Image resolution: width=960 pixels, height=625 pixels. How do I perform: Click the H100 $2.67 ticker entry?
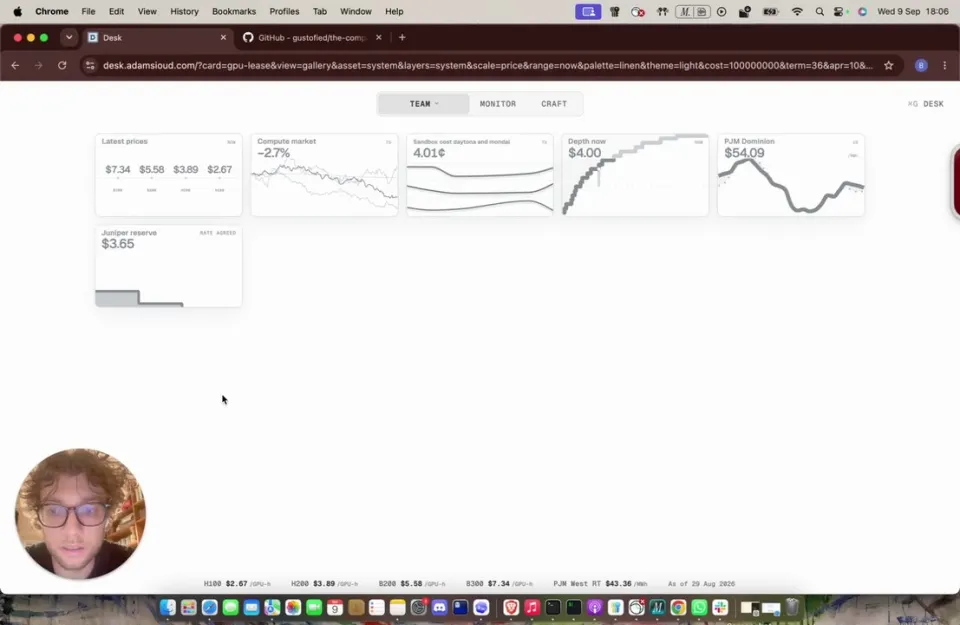[x=237, y=583]
